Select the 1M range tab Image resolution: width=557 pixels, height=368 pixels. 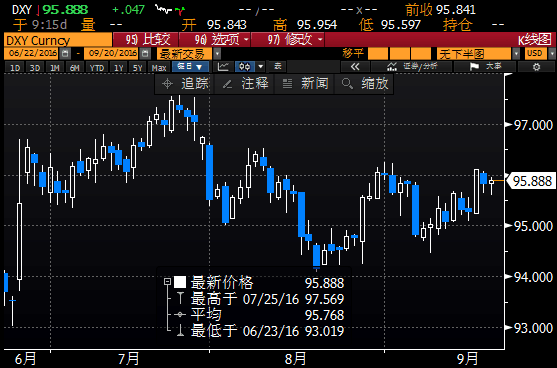[x=55, y=67]
